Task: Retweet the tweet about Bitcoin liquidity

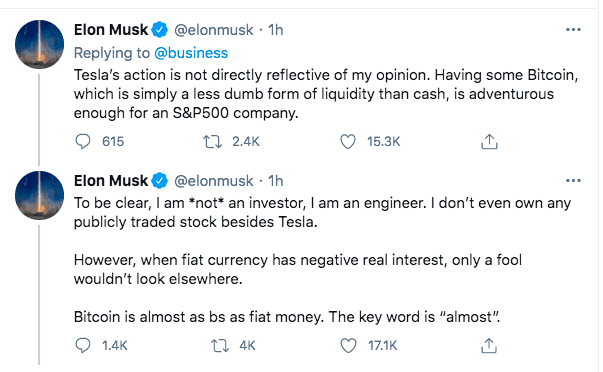Action: [212, 142]
